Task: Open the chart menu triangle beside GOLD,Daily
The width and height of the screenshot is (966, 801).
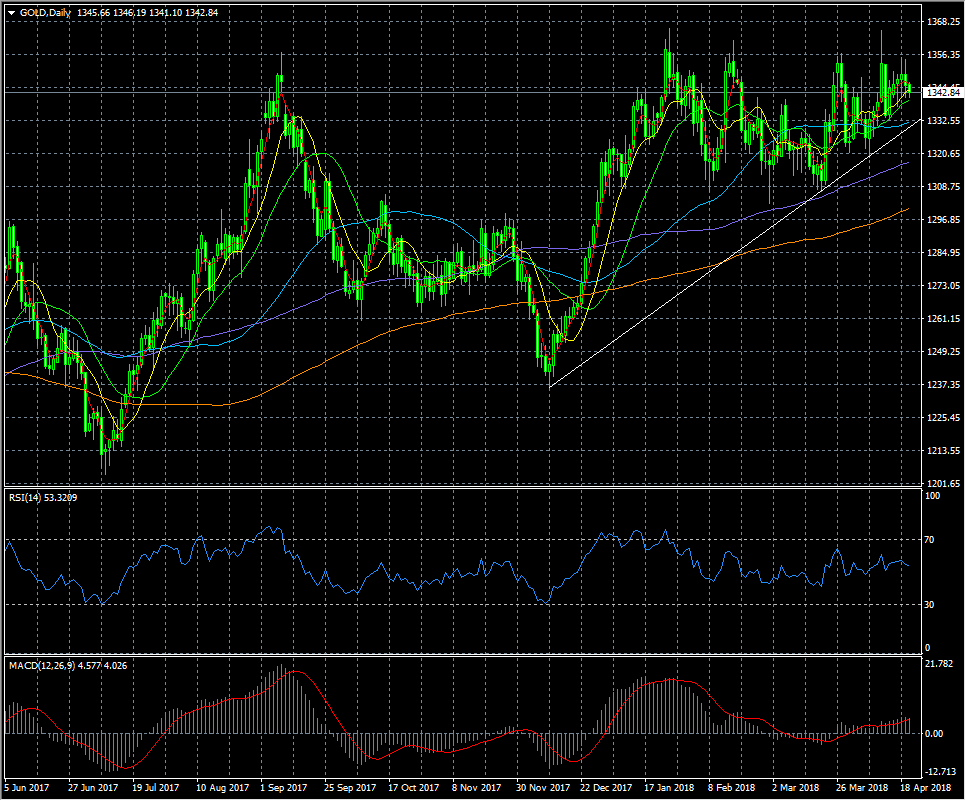Action: point(11,12)
